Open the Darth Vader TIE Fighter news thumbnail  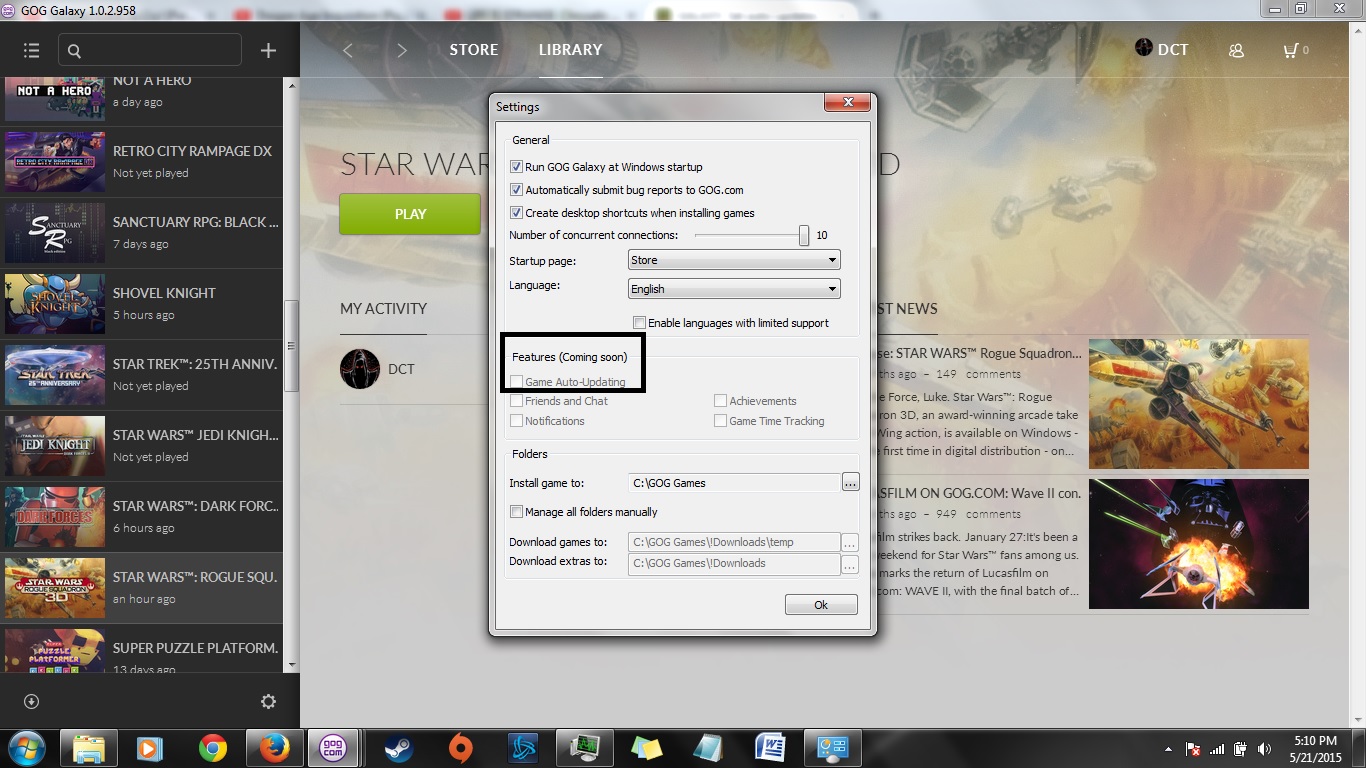[1198, 544]
